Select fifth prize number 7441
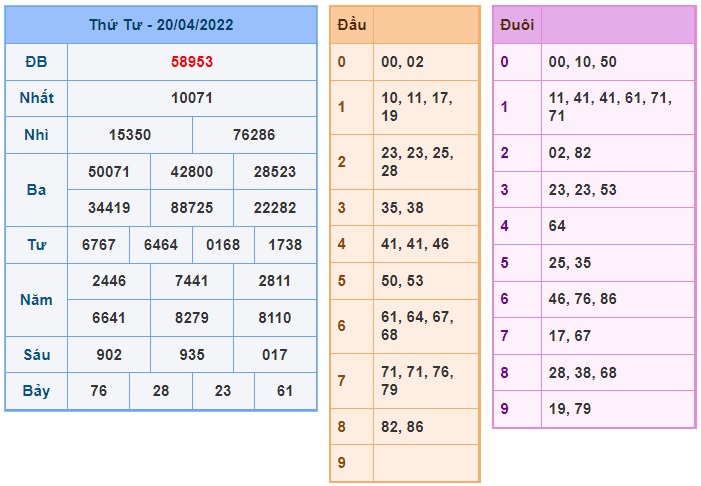This screenshot has width=701, height=486. click(192, 281)
